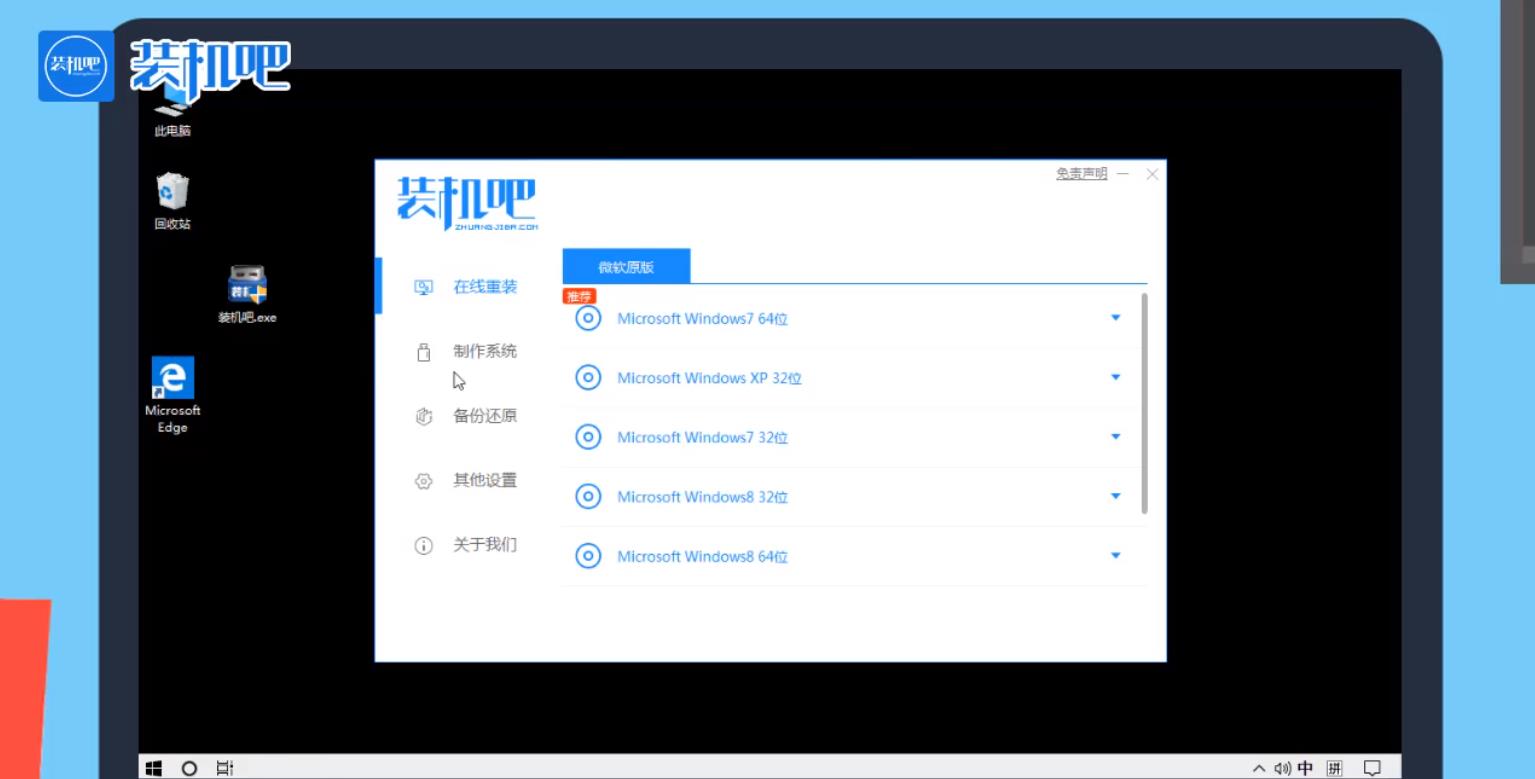Open Task View on the taskbar
The image size is (1535, 779).
point(225,768)
